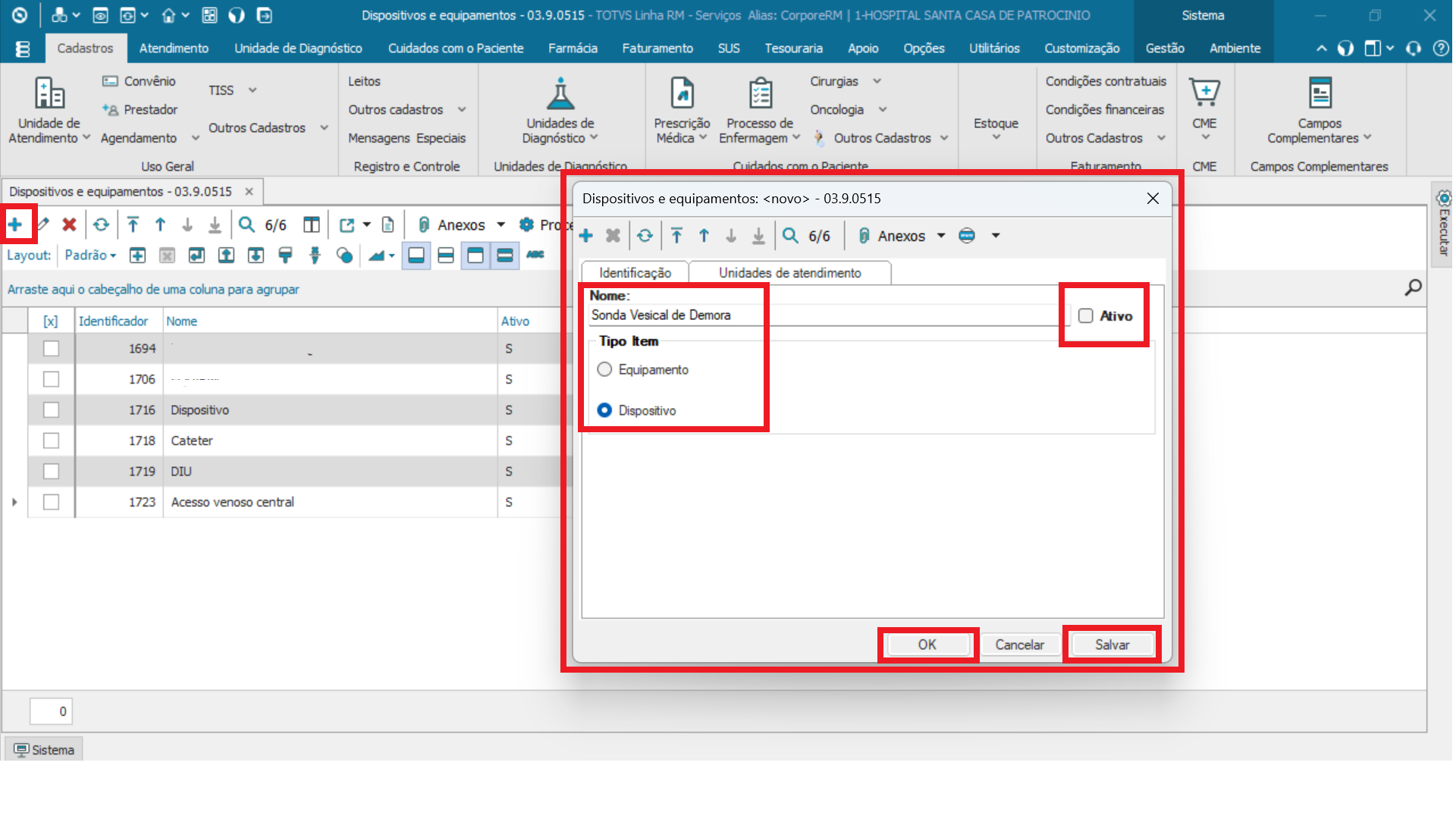Open the Faturamento menu tab
The image size is (1456, 819).
coord(657,49)
